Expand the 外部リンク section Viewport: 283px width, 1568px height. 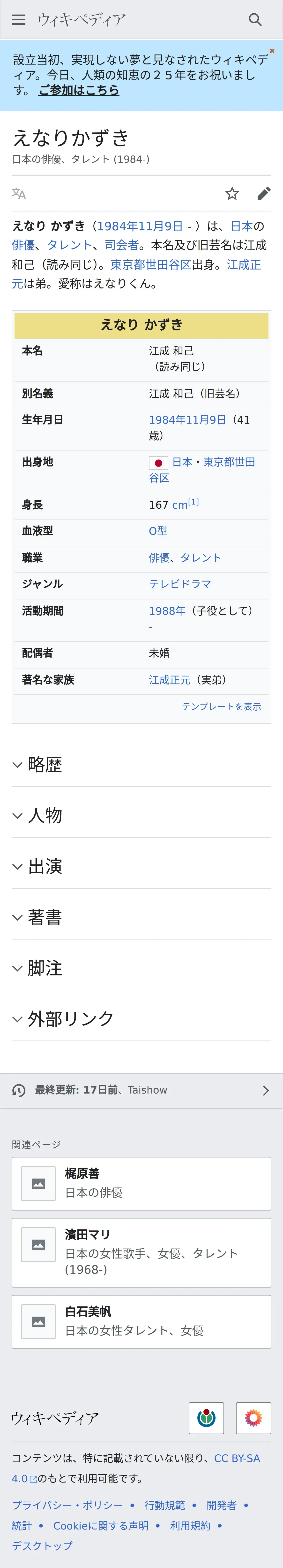[x=141, y=1018]
